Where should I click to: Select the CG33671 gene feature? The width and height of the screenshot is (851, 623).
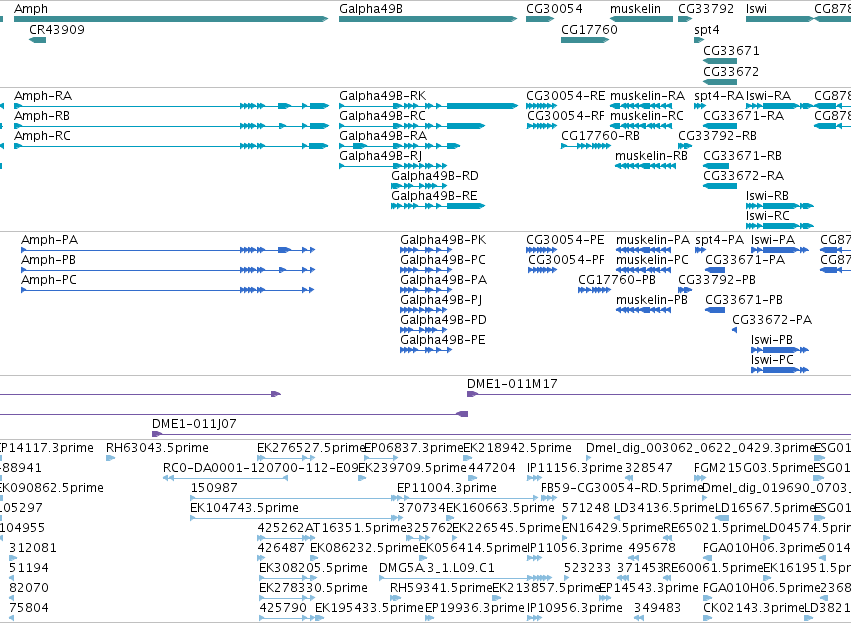tap(720, 61)
